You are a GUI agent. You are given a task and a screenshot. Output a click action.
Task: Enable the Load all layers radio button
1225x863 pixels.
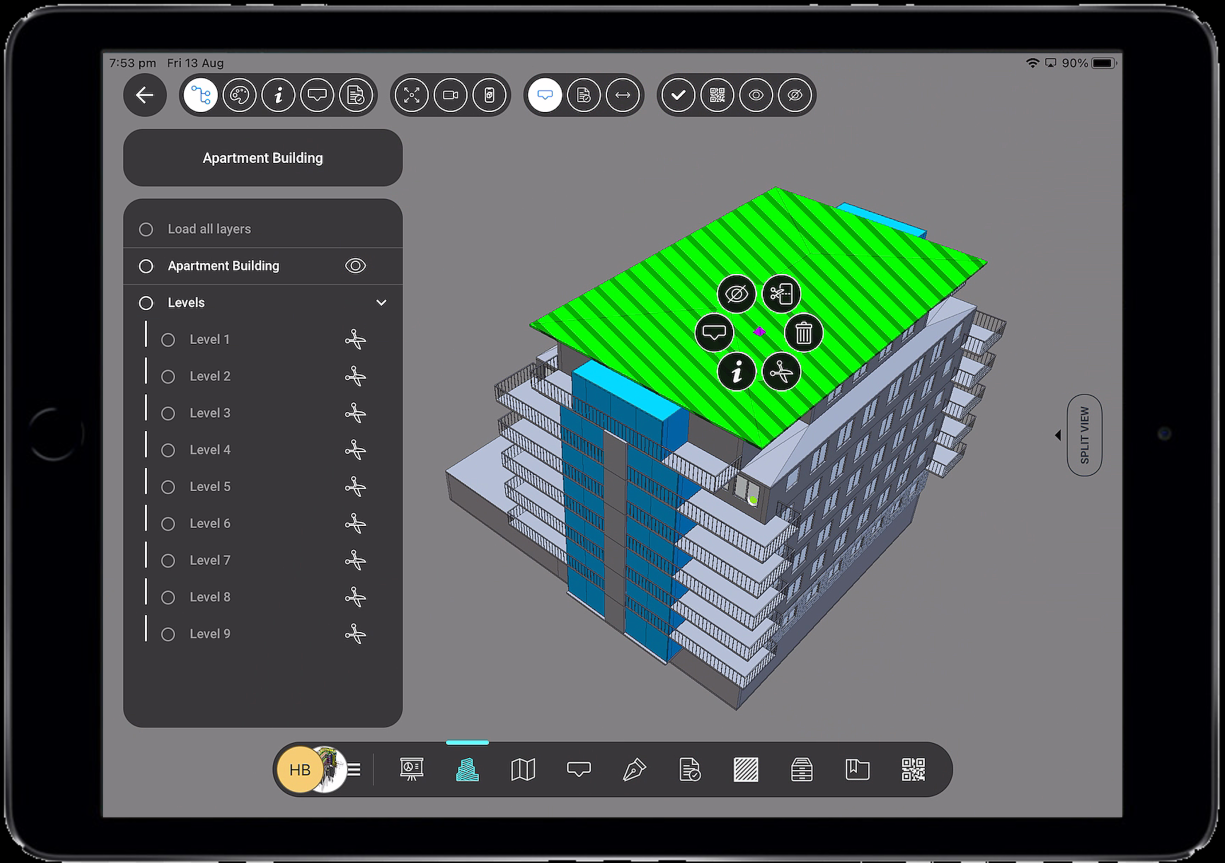coord(146,229)
